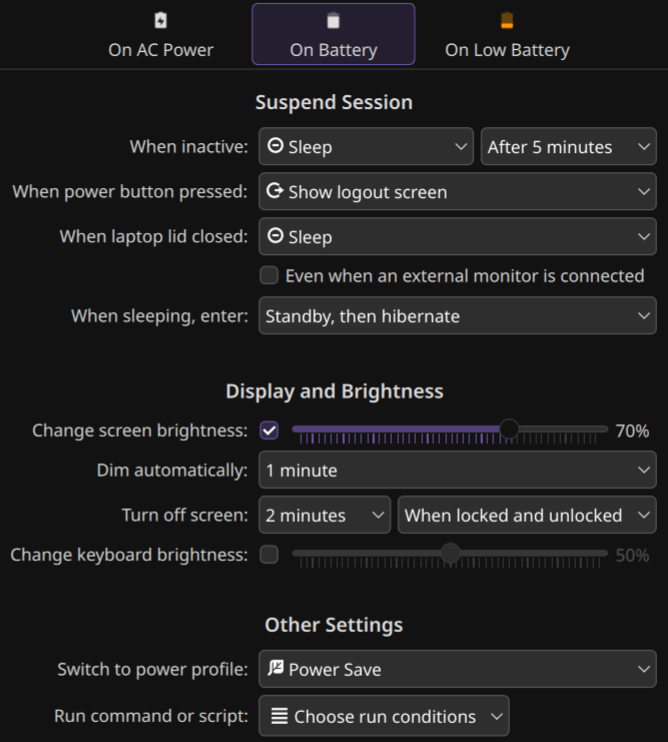Open the After 5 minutes dropdown
Viewport: 668px width, 742px height.
(x=568, y=147)
